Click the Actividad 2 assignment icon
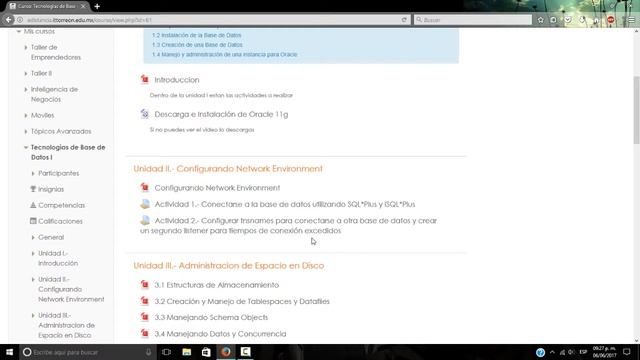 [145, 220]
